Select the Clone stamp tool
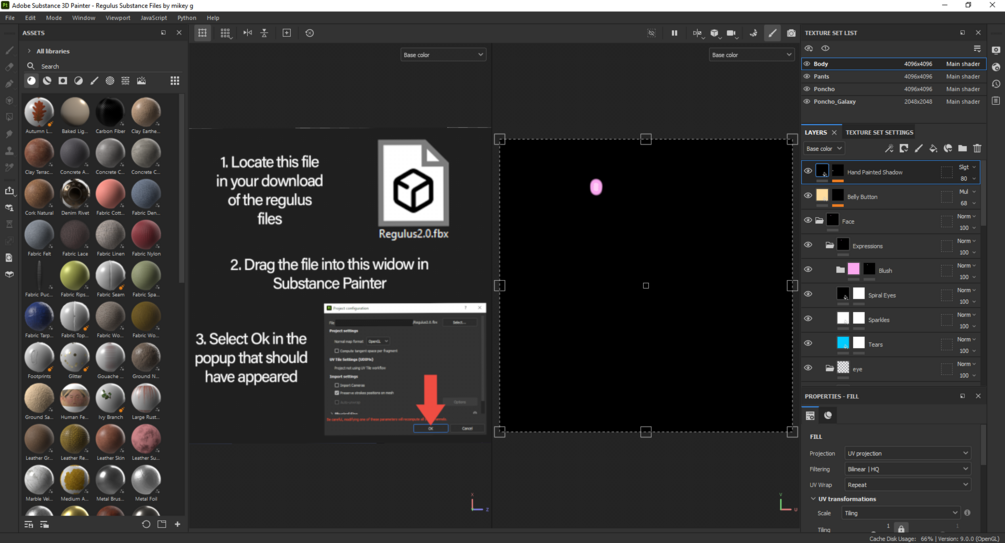The width and height of the screenshot is (1005, 543). pos(9,151)
